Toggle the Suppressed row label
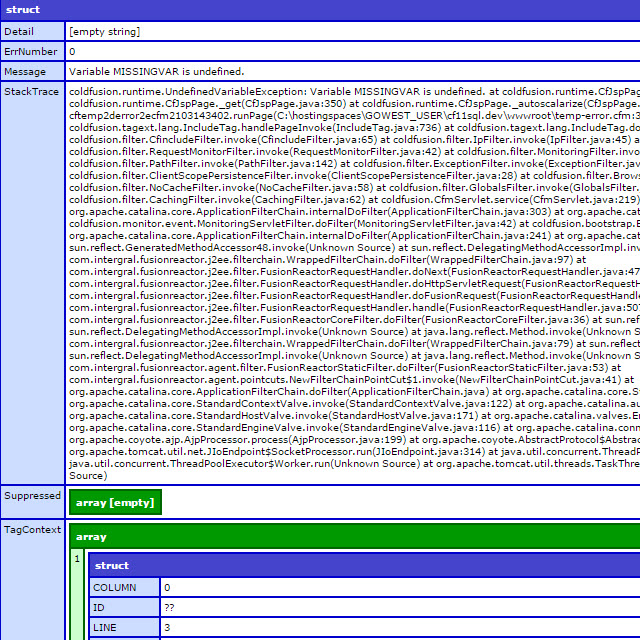 33,502
